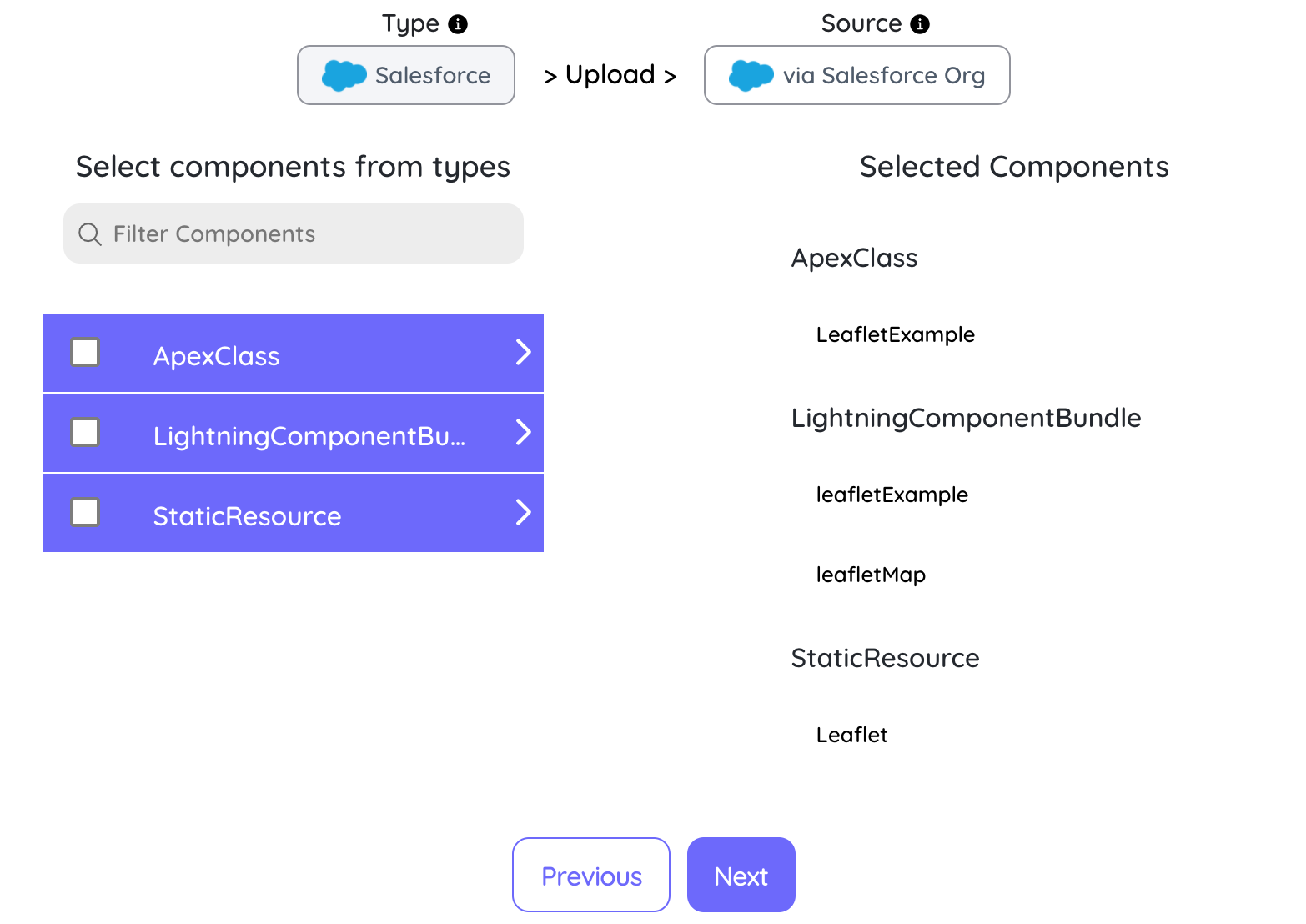Click the Leaflet static resource entry

(851, 735)
